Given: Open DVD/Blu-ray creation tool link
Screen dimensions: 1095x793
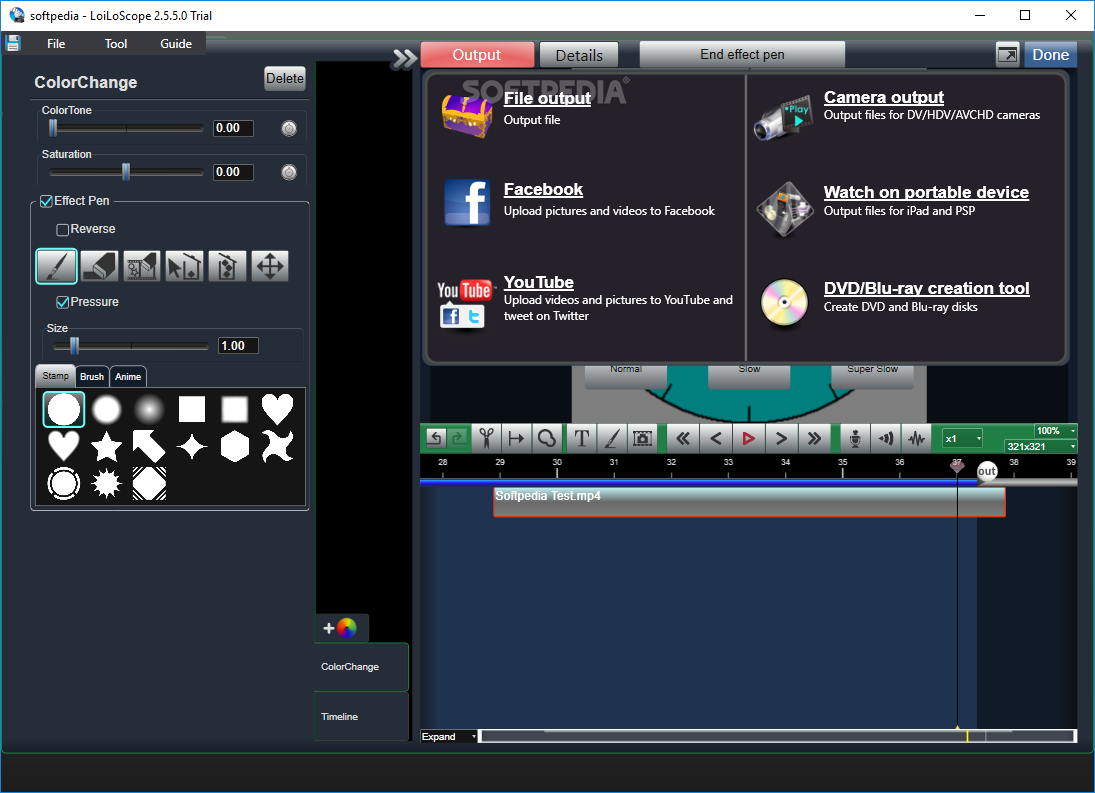Looking at the screenshot, I should pos(926,288).
